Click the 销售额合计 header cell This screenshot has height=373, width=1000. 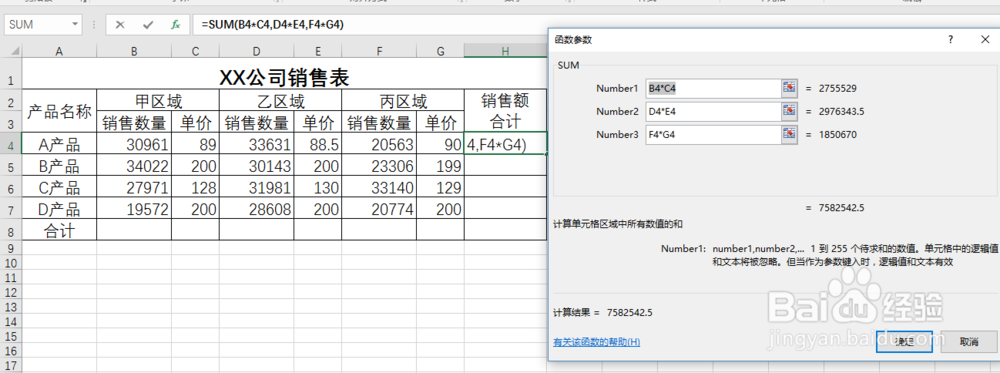click(505, 111)
